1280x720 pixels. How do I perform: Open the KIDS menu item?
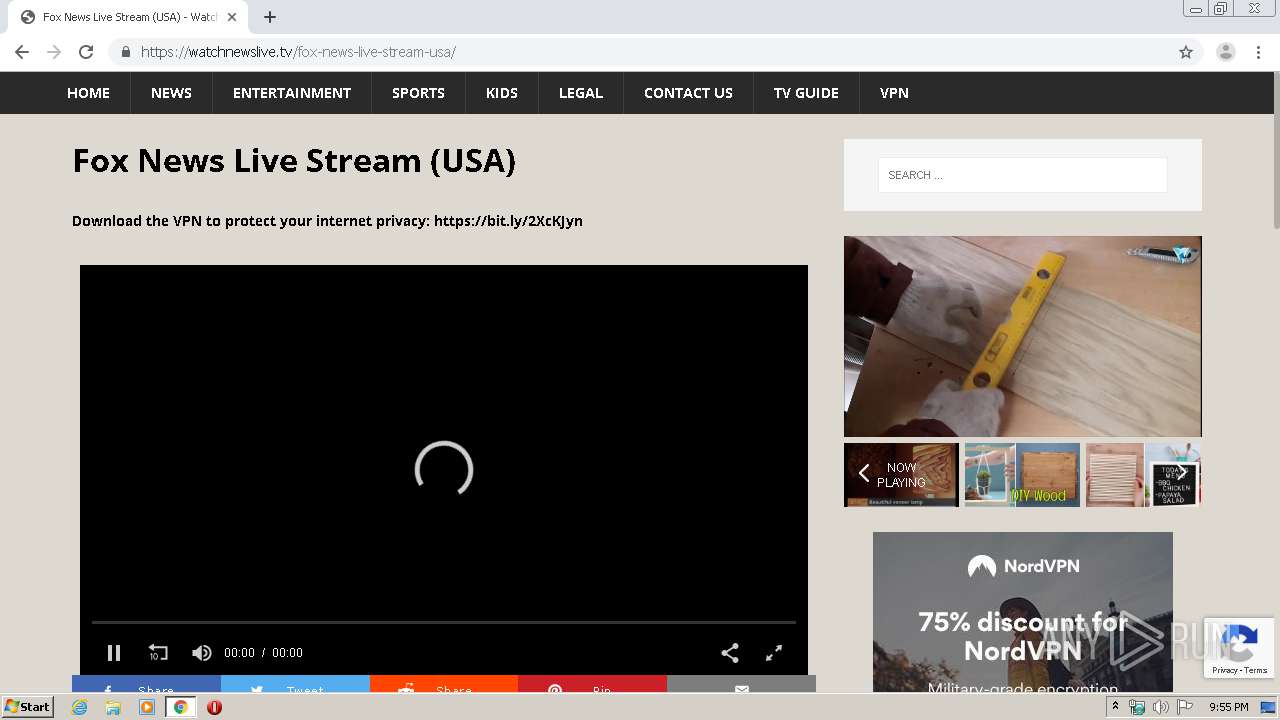point(502,93)
